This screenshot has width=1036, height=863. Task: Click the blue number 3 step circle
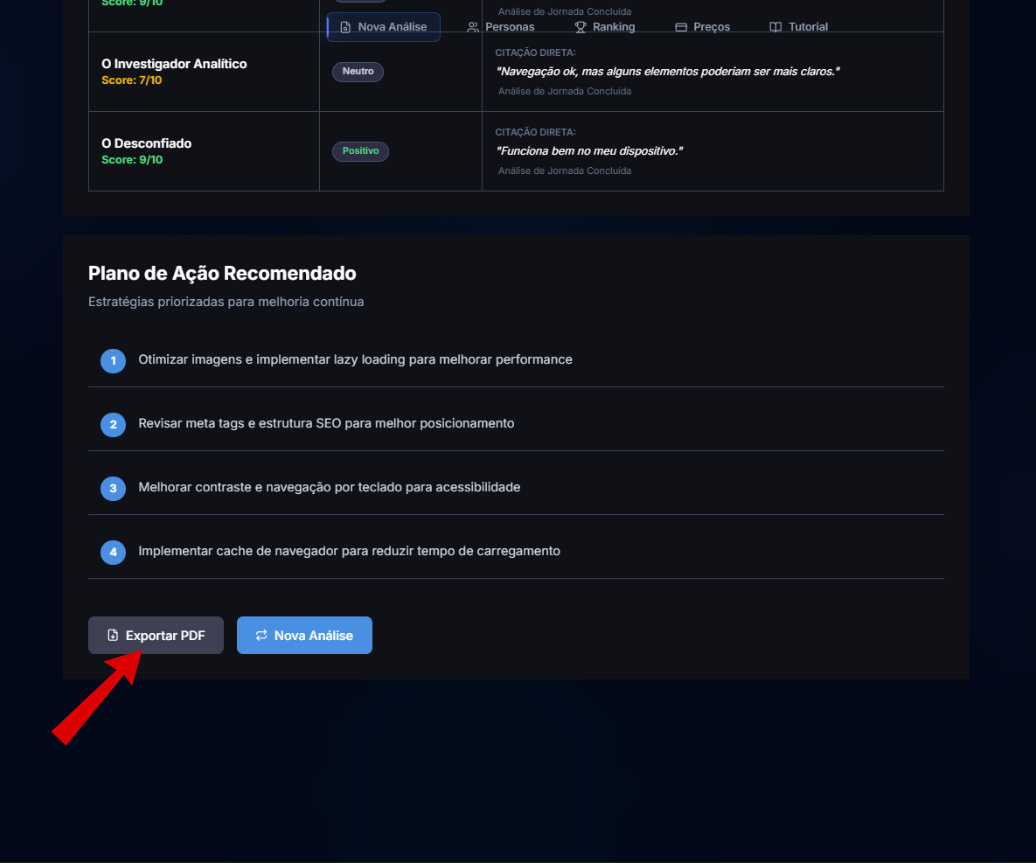[113, 488]
